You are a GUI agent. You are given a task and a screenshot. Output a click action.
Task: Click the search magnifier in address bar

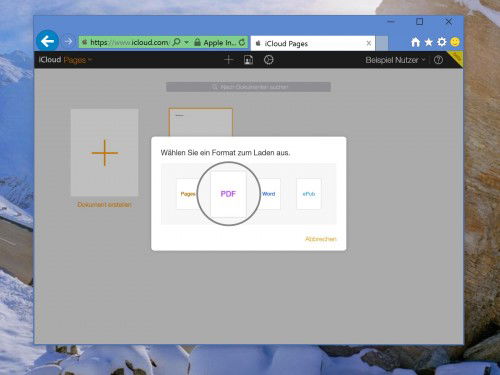click(177, 42)
